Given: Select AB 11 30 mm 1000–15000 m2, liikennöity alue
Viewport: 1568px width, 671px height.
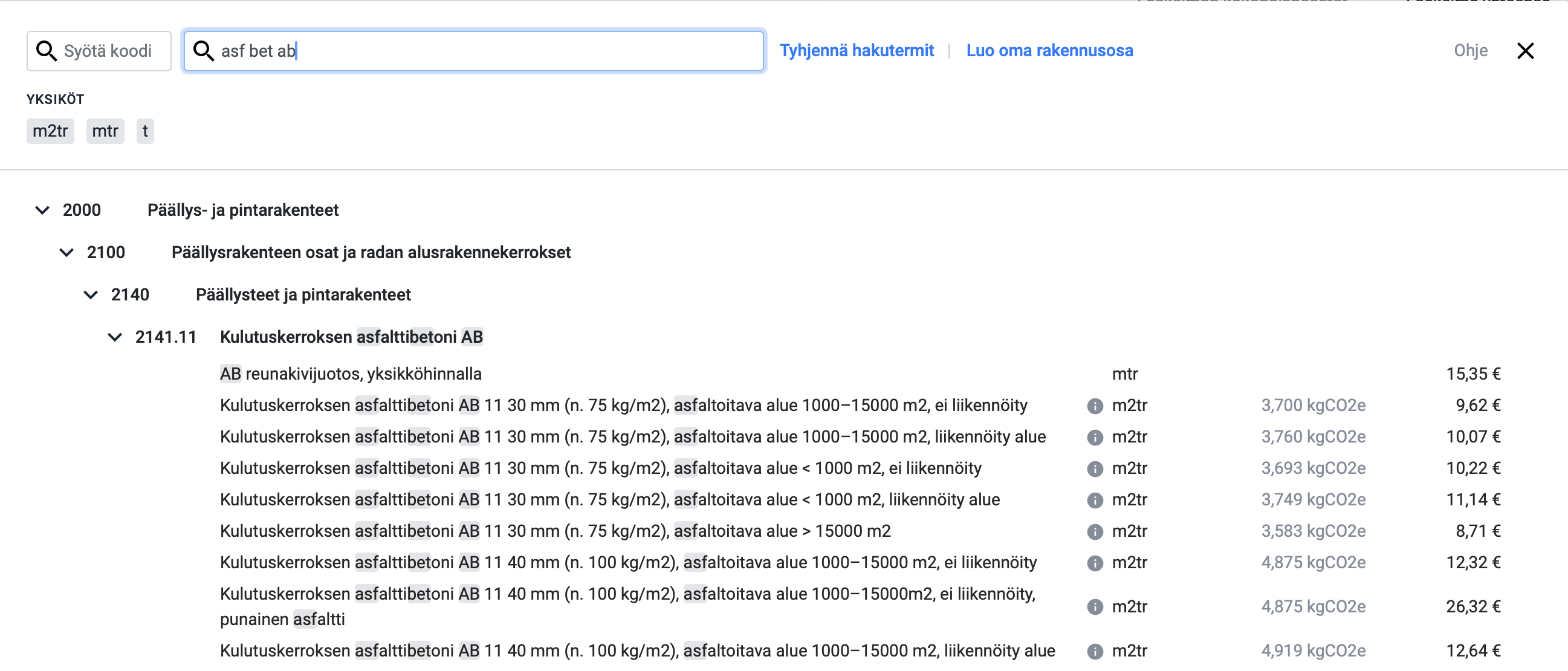Looking at the screenshot, I should coord(632,437).
